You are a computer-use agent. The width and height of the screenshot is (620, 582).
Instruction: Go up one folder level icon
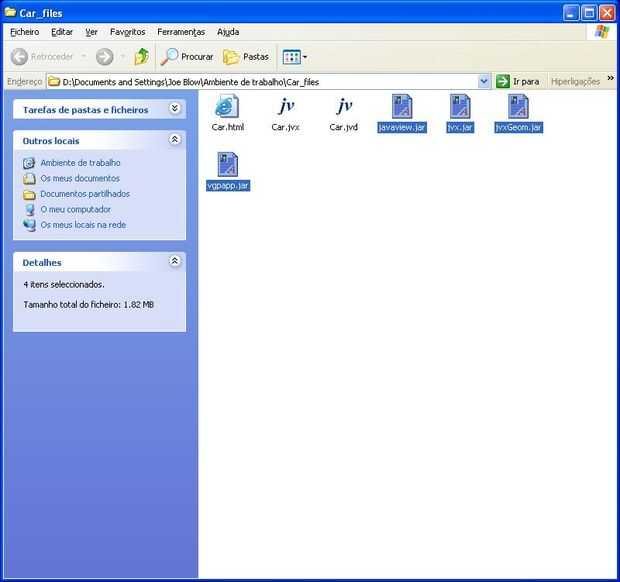[x=142, y=57]
